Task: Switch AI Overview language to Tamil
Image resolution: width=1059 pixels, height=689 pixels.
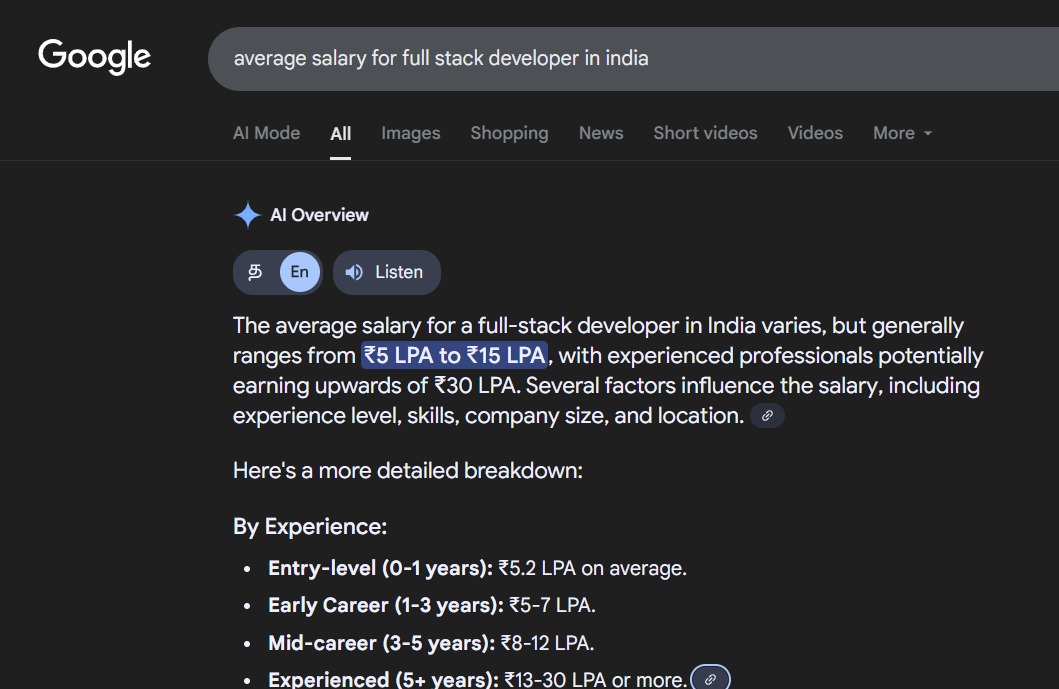Action: 256,272
